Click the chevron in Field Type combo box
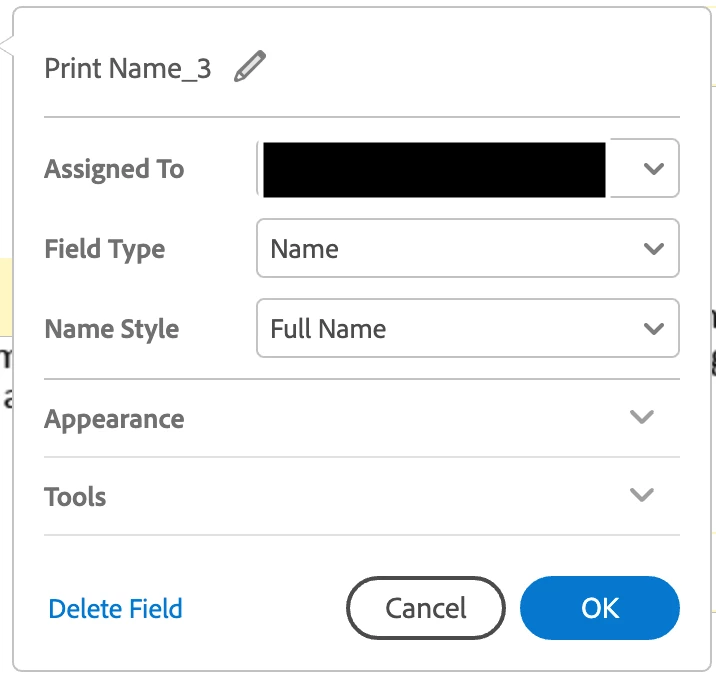The width and height of the screenshot is (716, 676). [654, 248]
